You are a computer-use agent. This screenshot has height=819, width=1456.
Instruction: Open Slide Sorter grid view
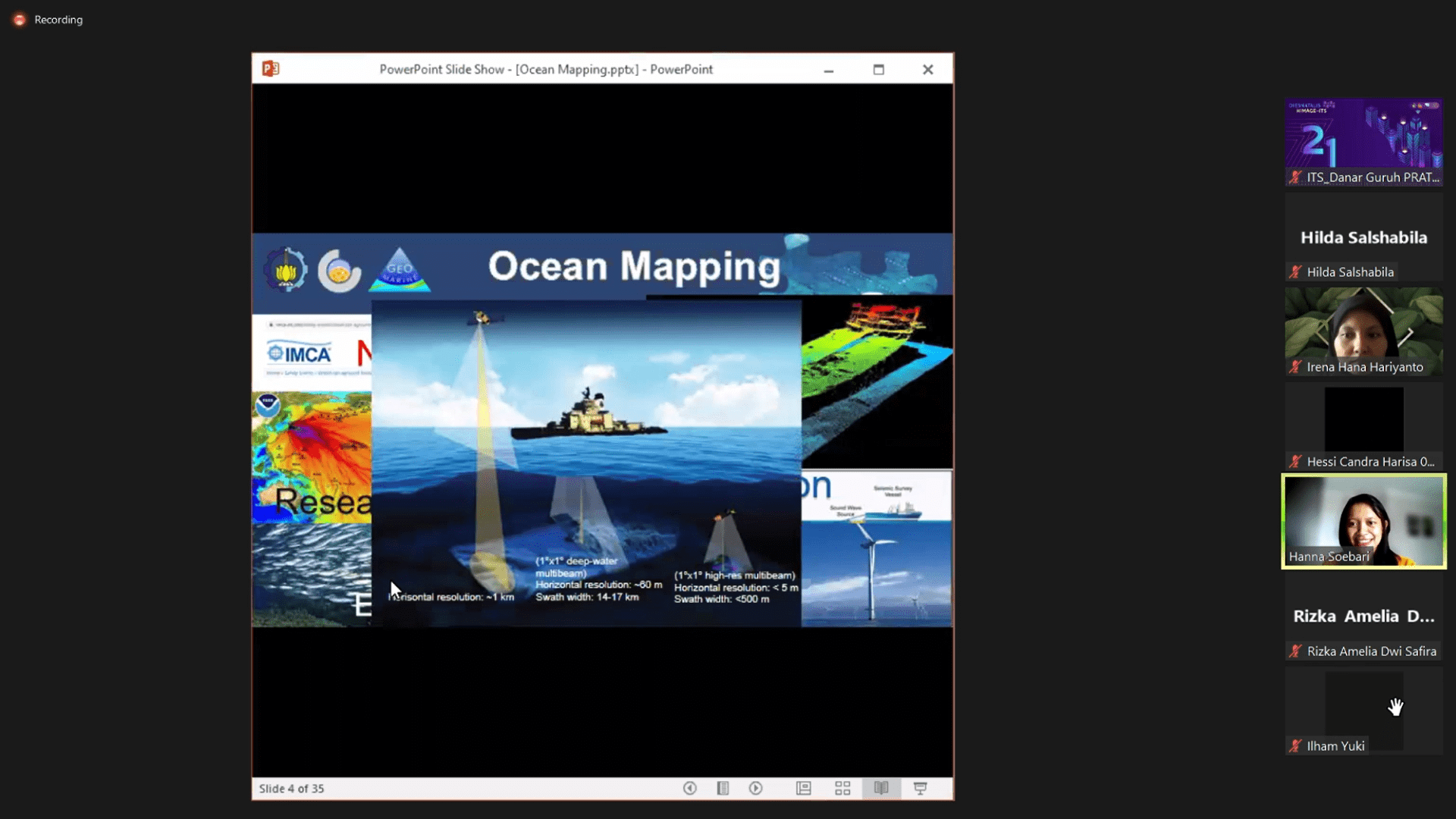coord(843,788)
